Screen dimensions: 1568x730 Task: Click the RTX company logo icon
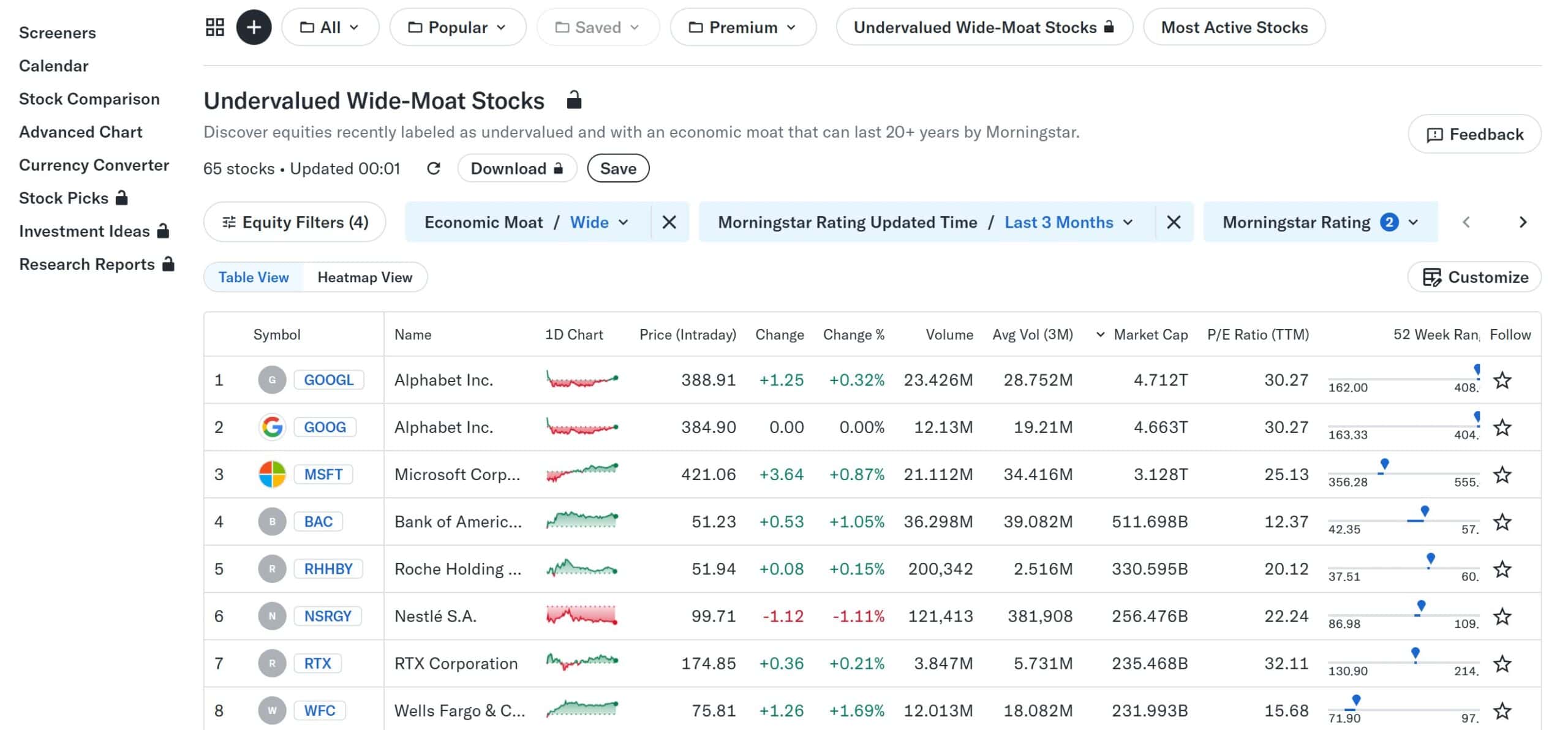[272, 664]
